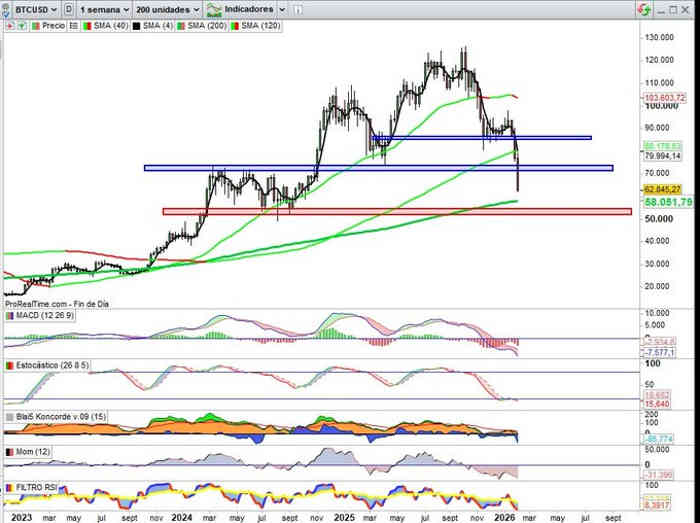
Task: Click the price style icon next to Precio
Action: pyautogui.click(x=74, y=24)
